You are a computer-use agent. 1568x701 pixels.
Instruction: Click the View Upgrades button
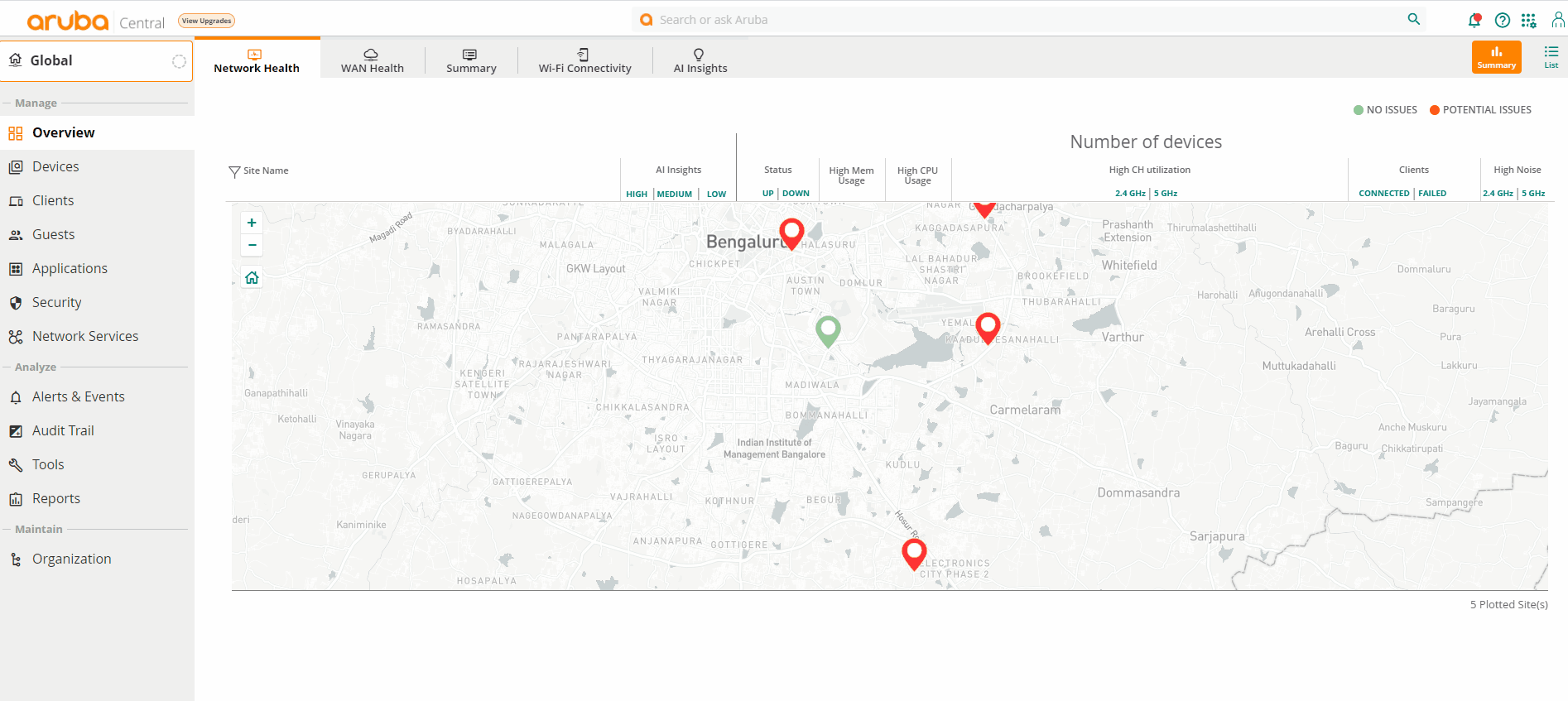(206, 21)
